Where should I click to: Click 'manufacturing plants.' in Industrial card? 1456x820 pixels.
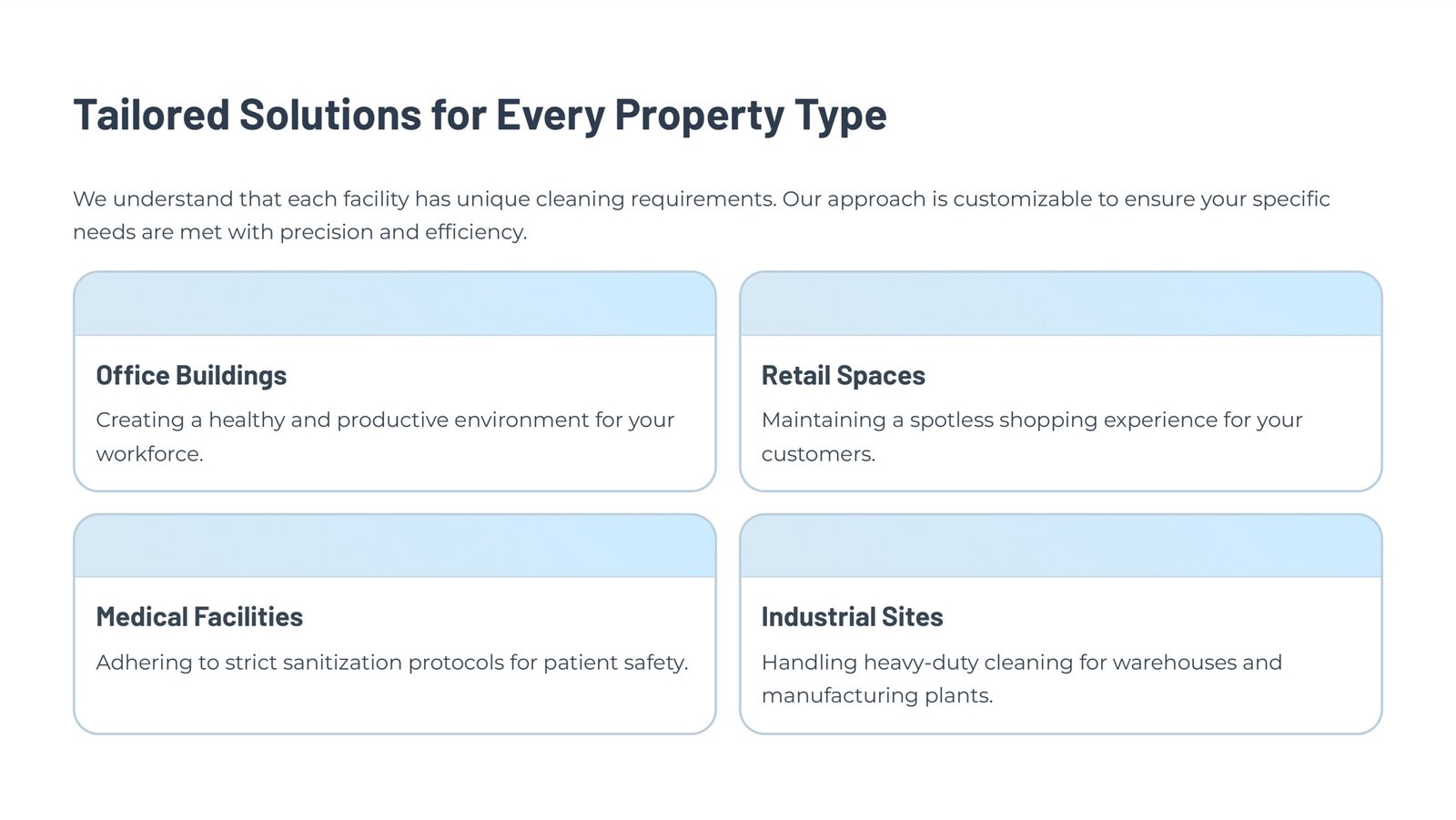point(877,696)
